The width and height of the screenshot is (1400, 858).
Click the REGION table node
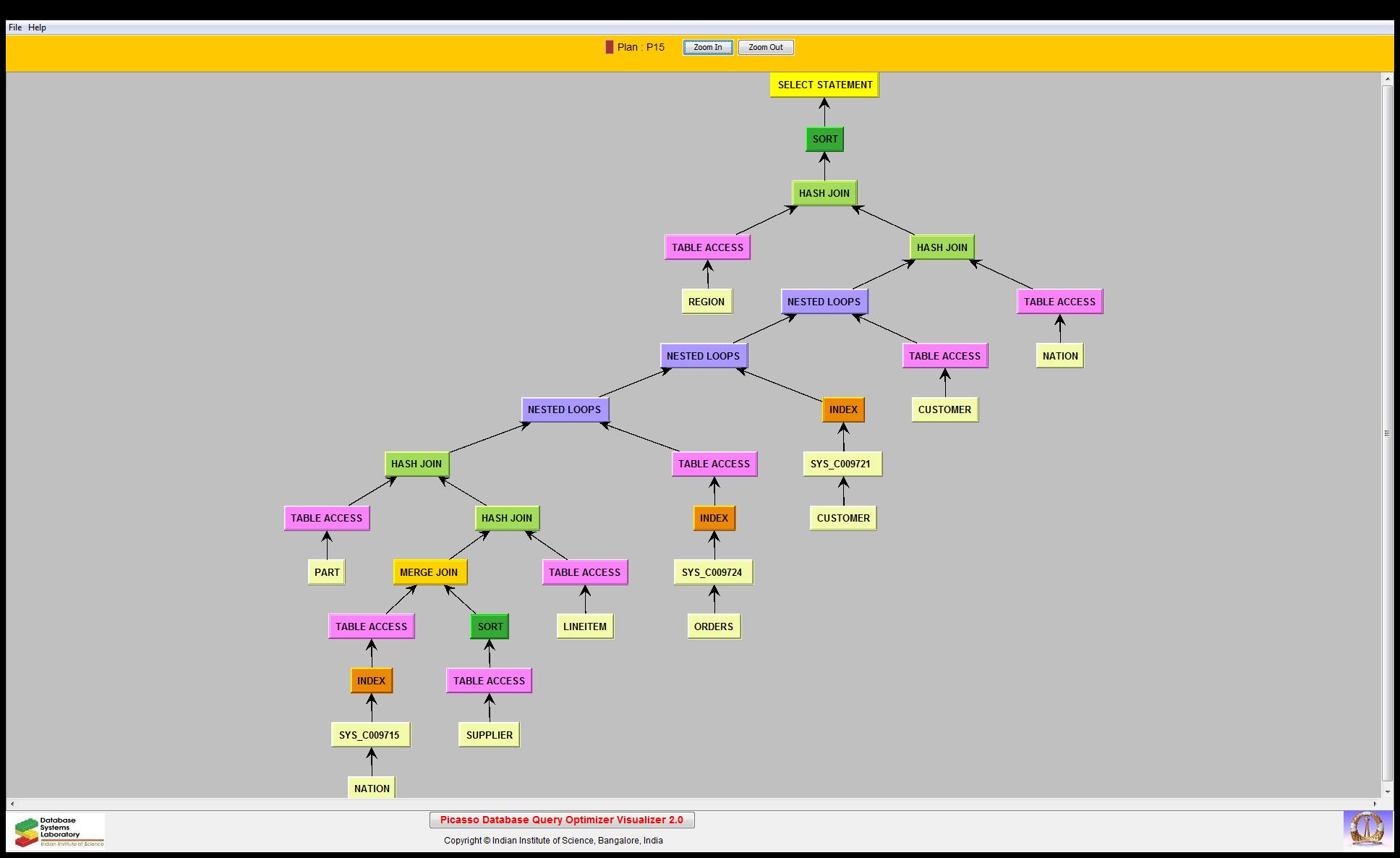coord(707,302)
